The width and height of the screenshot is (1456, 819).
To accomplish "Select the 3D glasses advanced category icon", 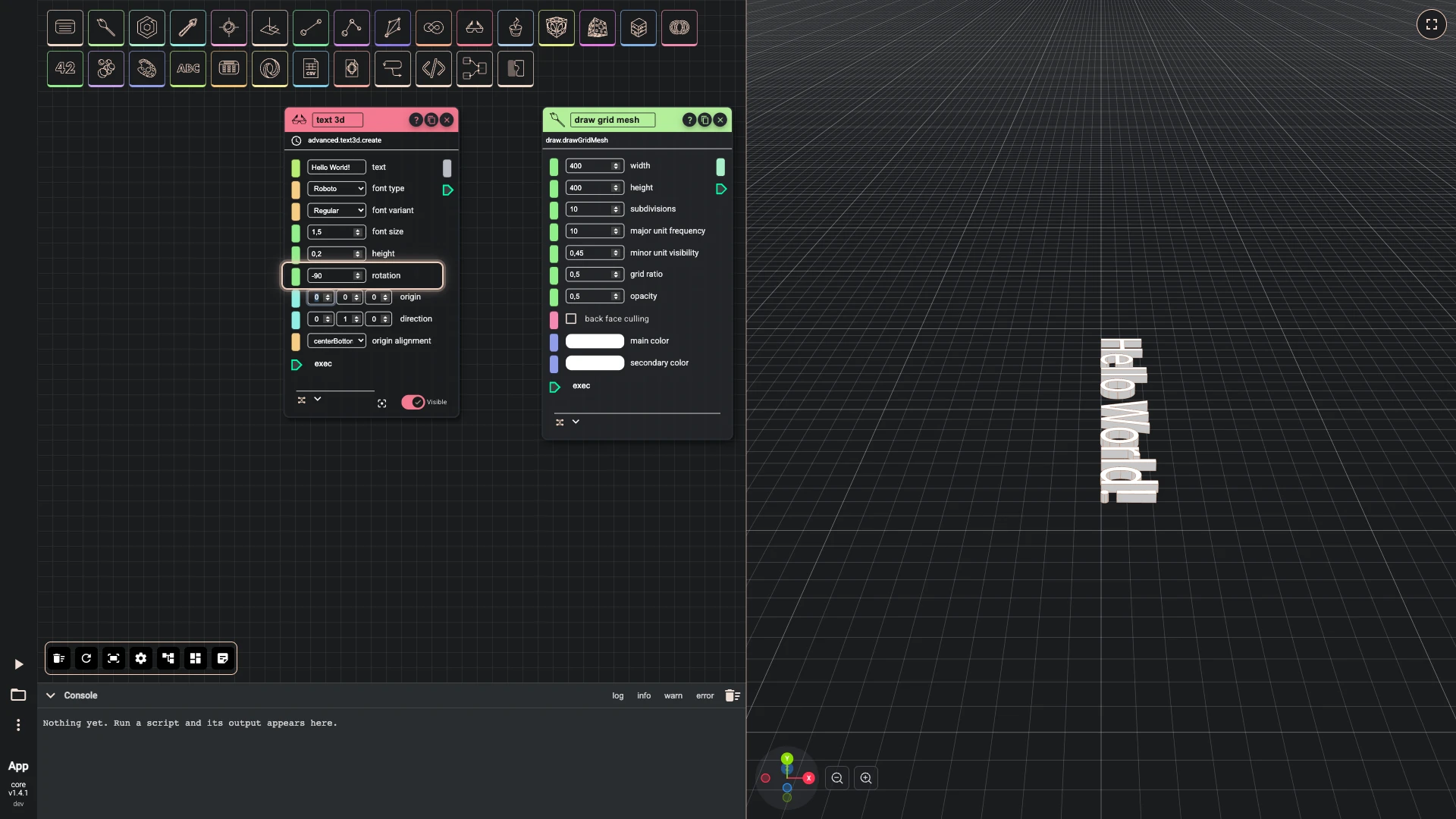I will click(x=475, y=28).
